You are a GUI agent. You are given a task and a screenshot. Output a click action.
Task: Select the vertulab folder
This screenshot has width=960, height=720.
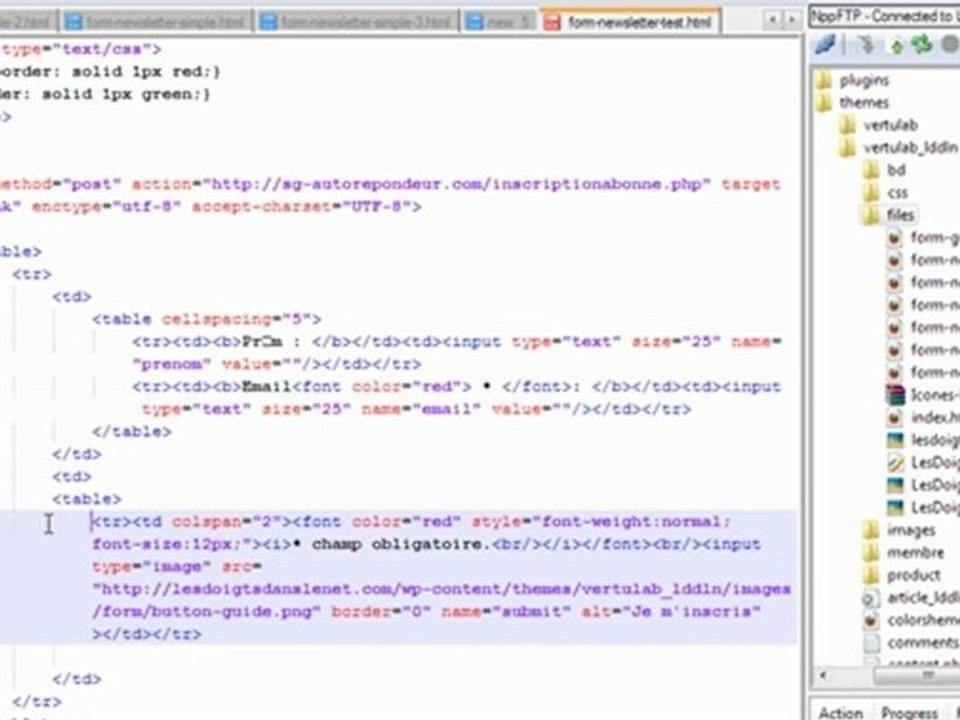coord(890,125)
